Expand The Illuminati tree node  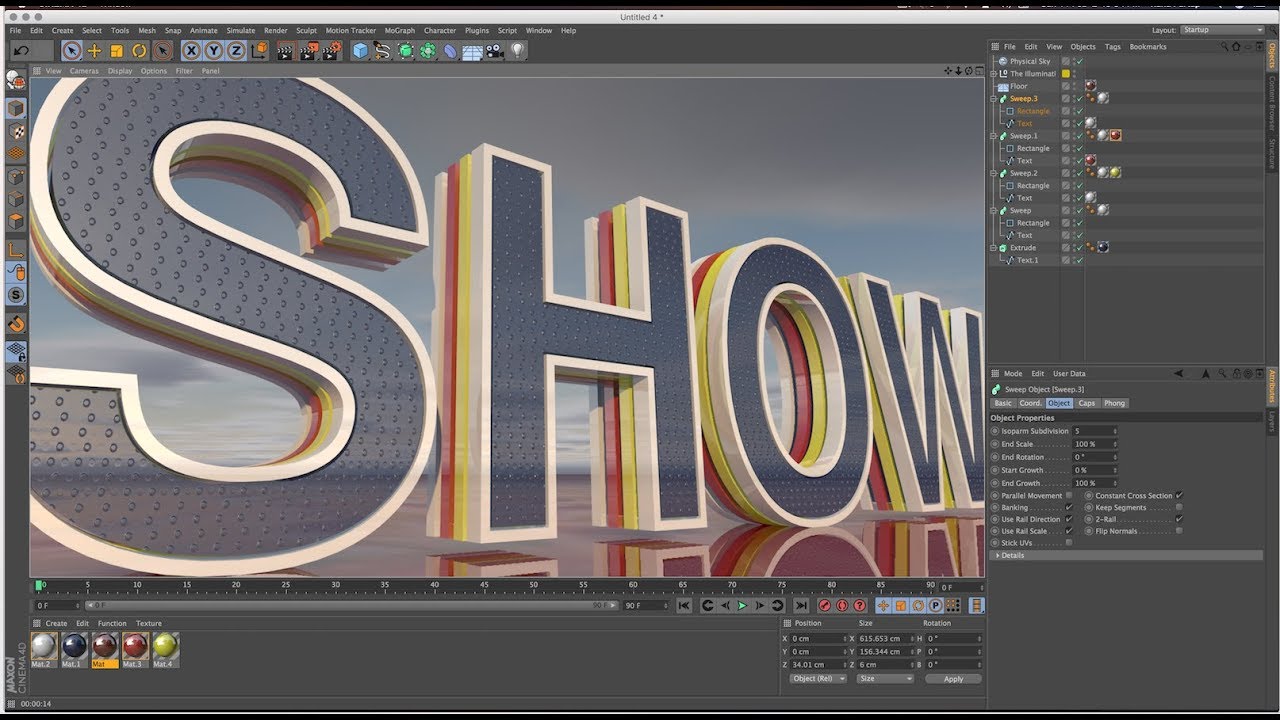994,74
